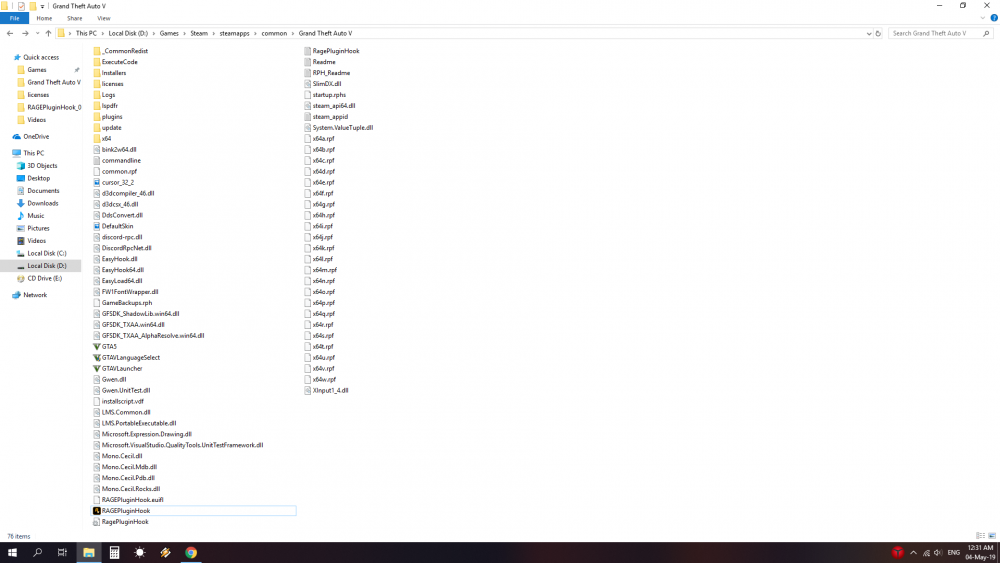
Task: Jump to Local Disk (D:) in breadcrumb
Action: [x=128, y=33]
